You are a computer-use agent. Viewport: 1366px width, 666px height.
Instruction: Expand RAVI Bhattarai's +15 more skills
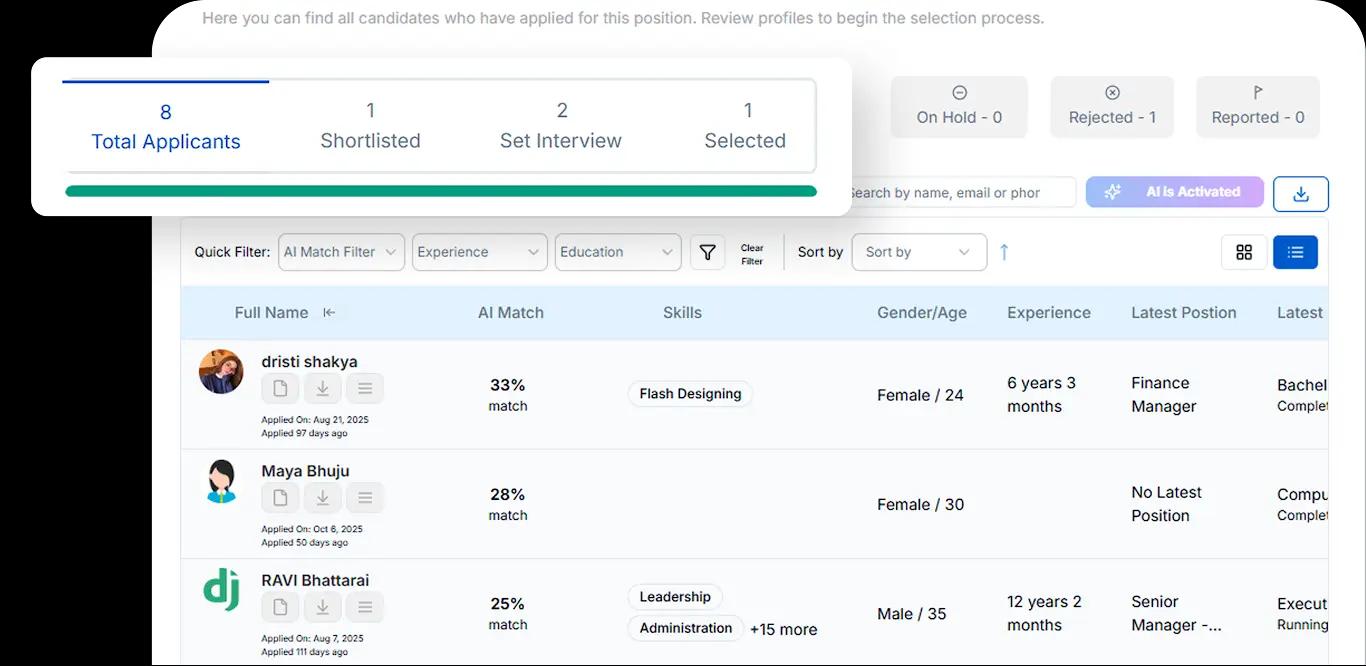783,629
